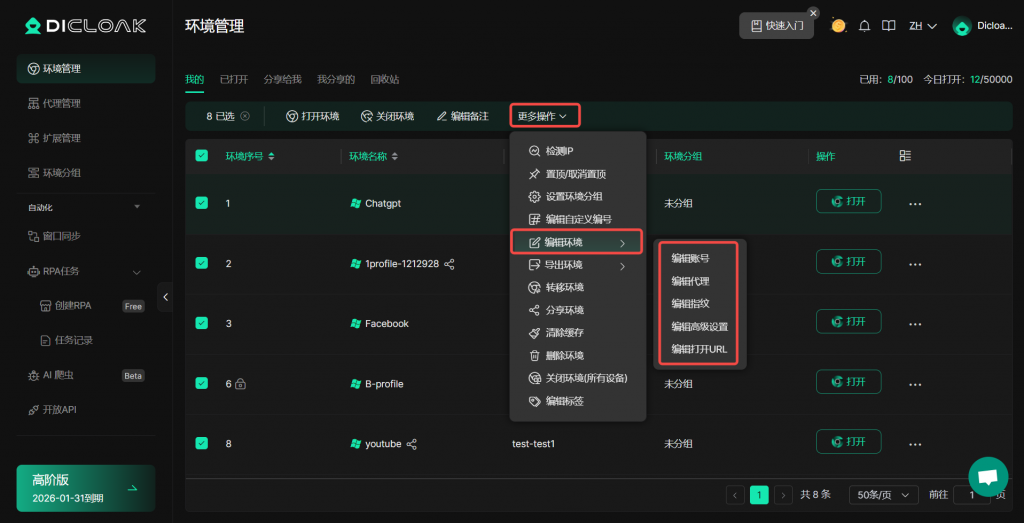1024x523 pixels.
Task: Click the column settings icon in table header
Action: coord(905,156)
